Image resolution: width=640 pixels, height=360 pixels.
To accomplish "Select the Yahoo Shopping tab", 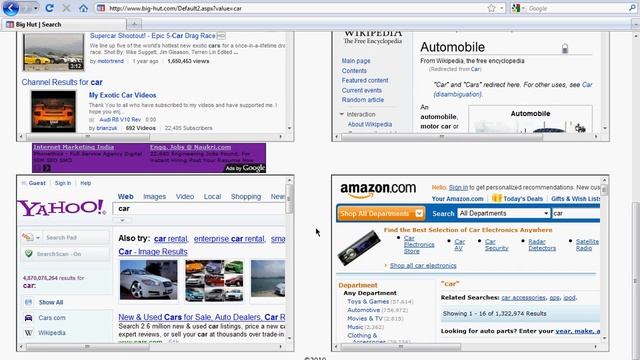I will coord(246,197).
